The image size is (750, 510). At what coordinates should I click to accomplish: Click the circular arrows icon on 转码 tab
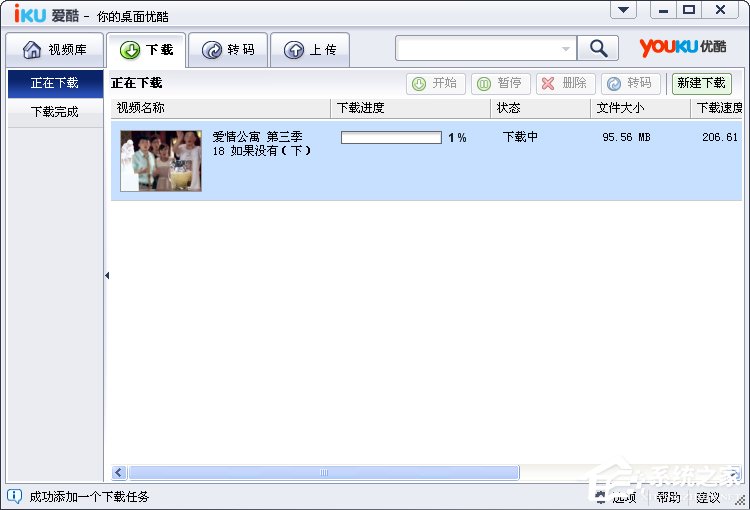212,50
